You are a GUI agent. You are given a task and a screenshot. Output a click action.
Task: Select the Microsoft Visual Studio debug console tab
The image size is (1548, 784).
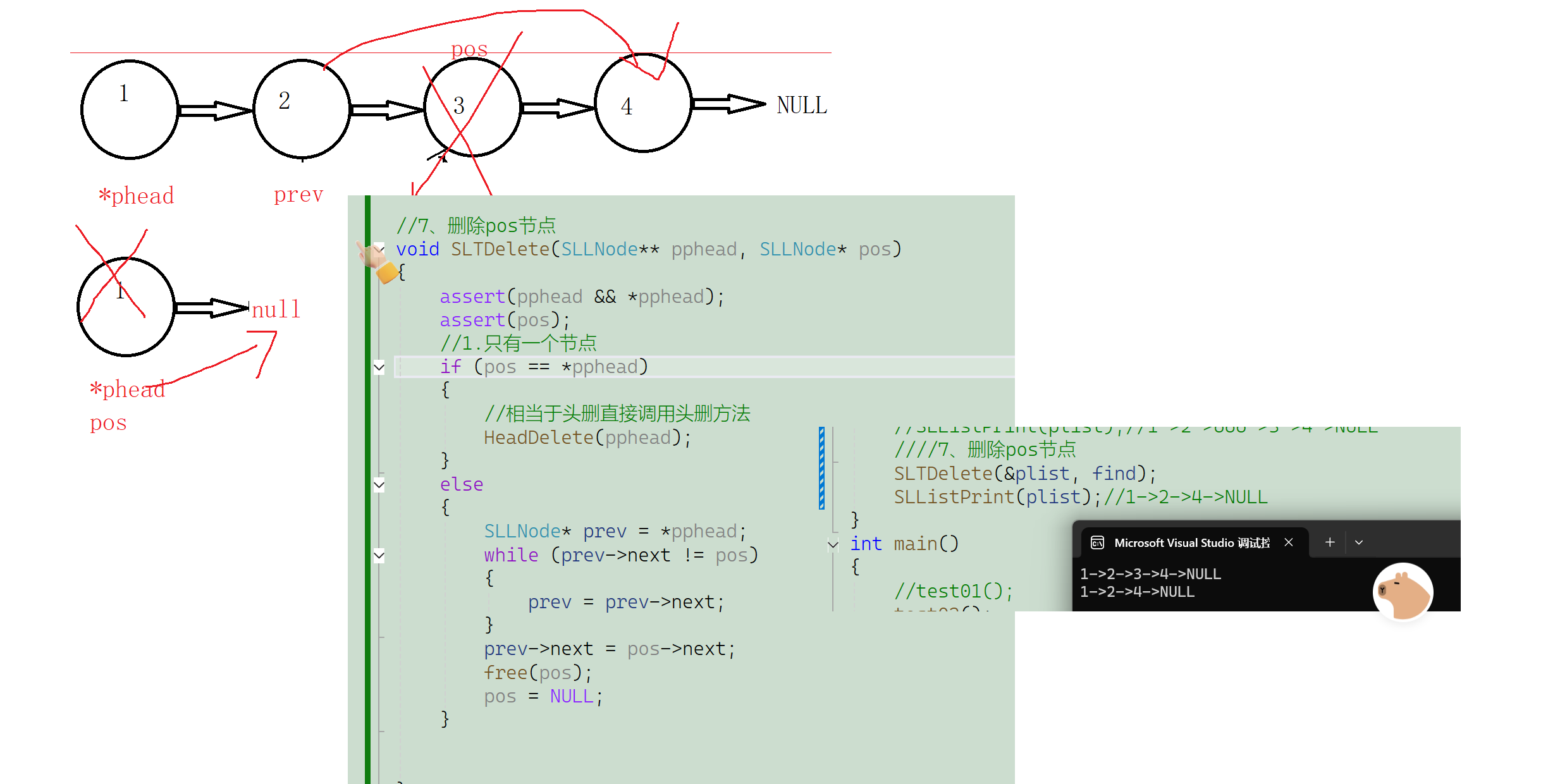click(1191, 542)
